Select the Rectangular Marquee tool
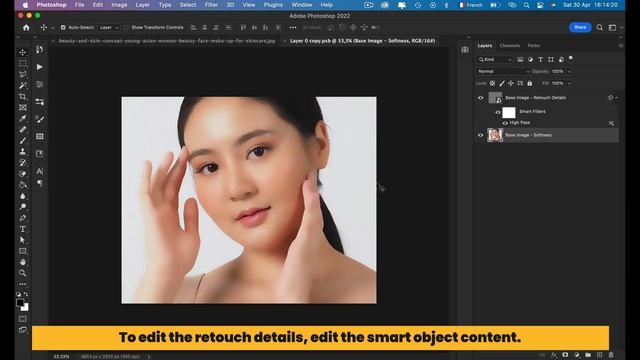640x360 pixels. point(23,63)
